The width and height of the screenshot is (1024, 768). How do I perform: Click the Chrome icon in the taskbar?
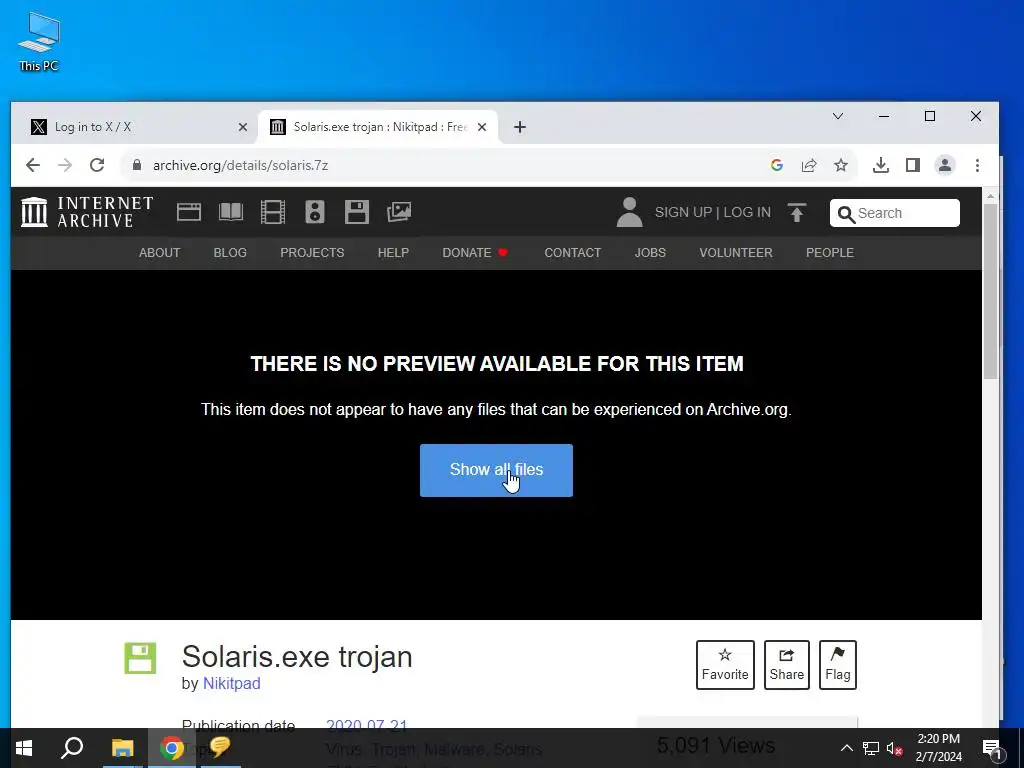coord(172,748)
